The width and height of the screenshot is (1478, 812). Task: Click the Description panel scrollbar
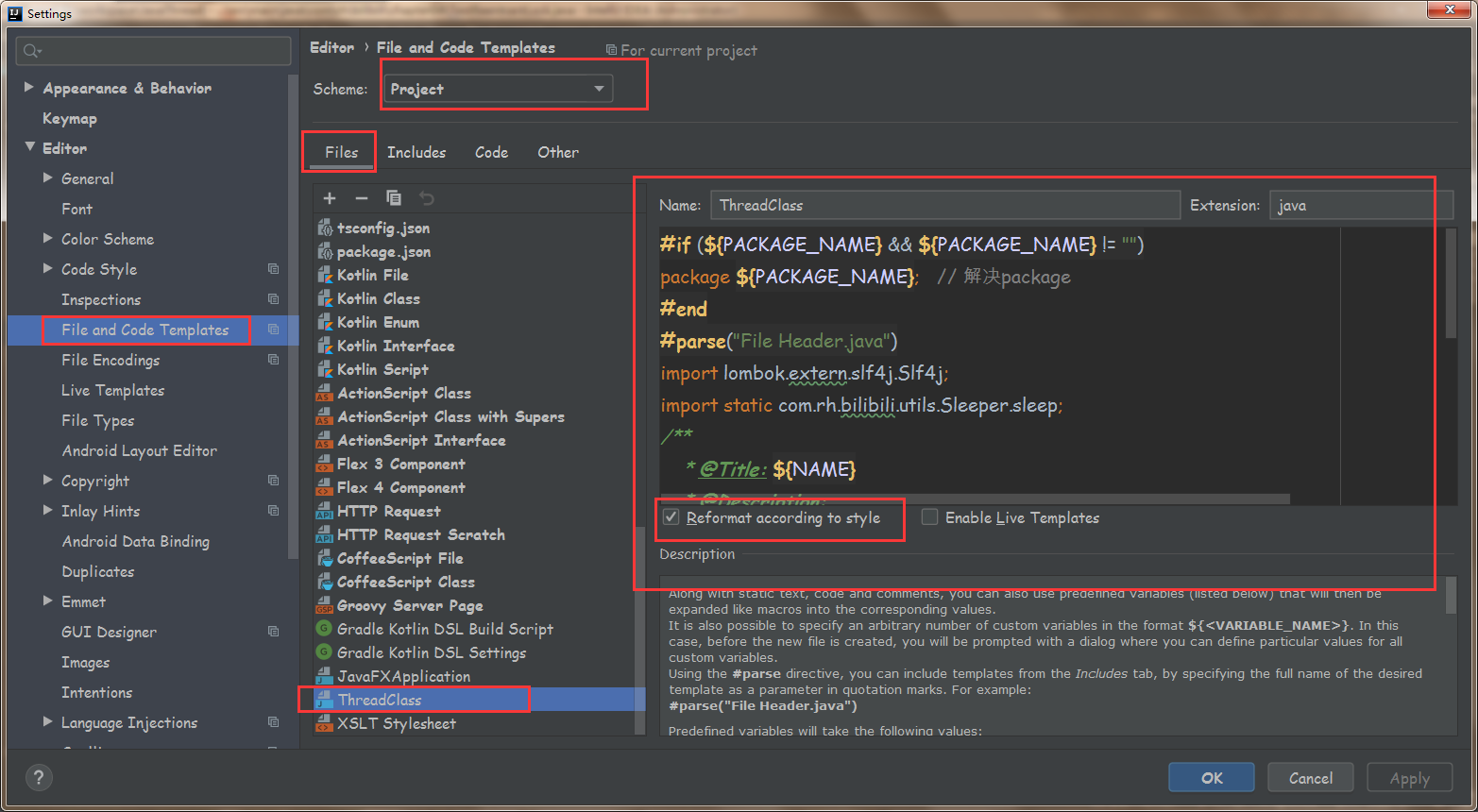[1451, 597]
